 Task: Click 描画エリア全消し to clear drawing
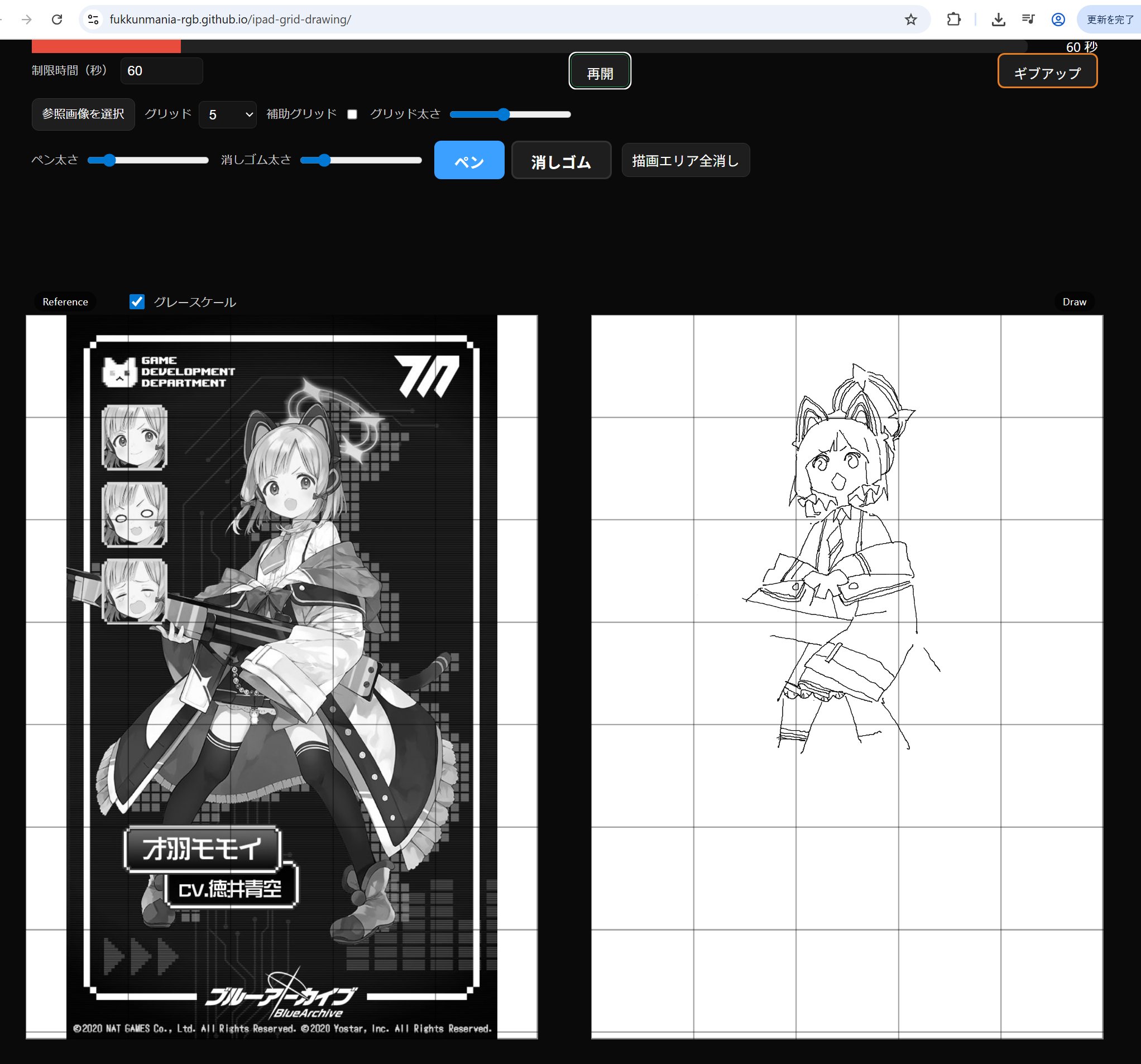point(685,160)
